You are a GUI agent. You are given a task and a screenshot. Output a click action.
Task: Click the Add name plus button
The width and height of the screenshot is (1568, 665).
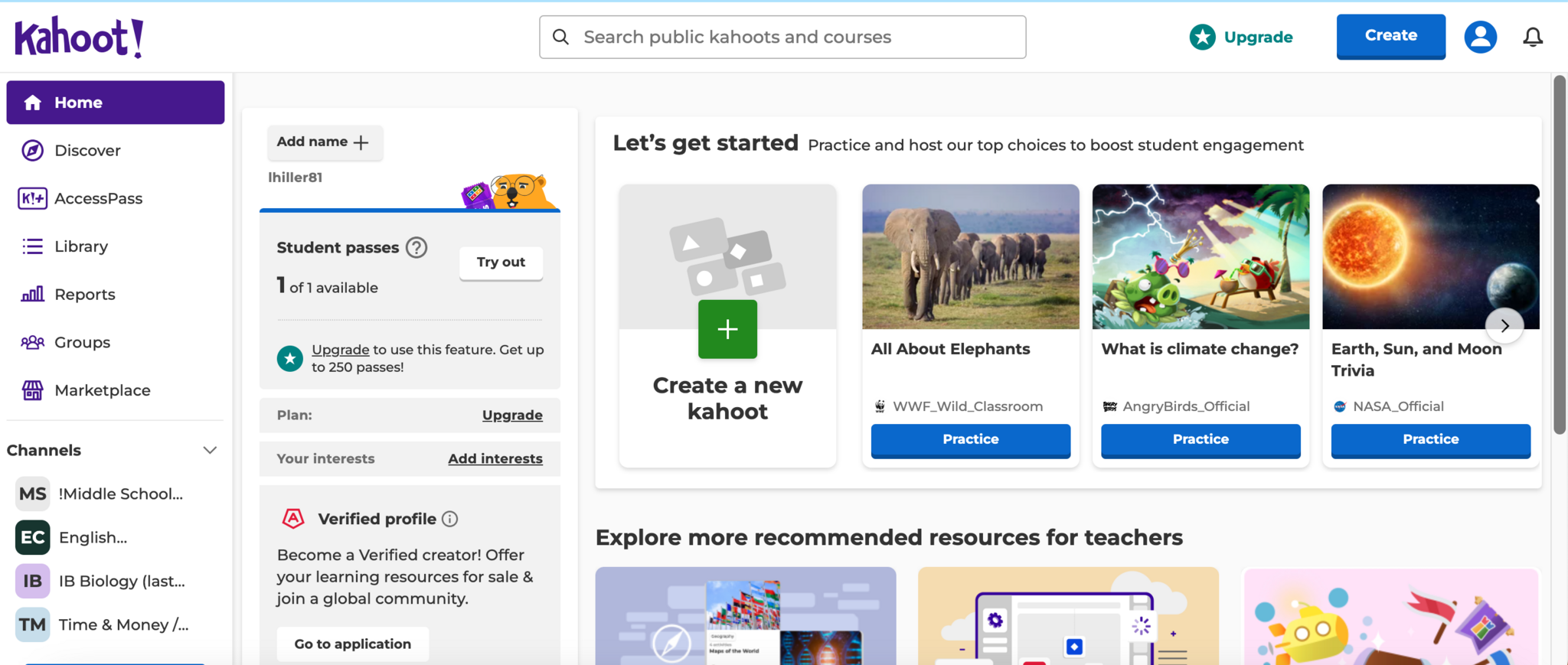pyautogui.click(x=325, y=142)
